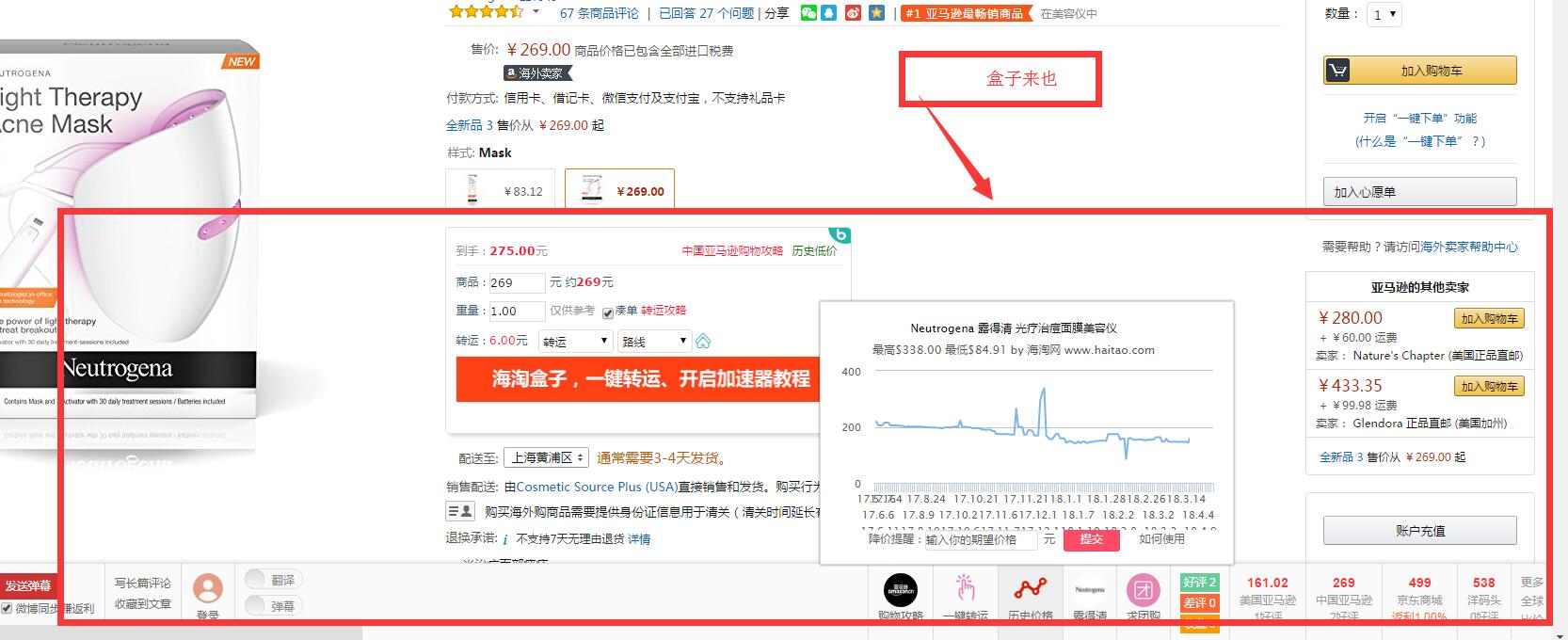
Task: Click the QQ Zone star share icon
Action: (876, 13)
